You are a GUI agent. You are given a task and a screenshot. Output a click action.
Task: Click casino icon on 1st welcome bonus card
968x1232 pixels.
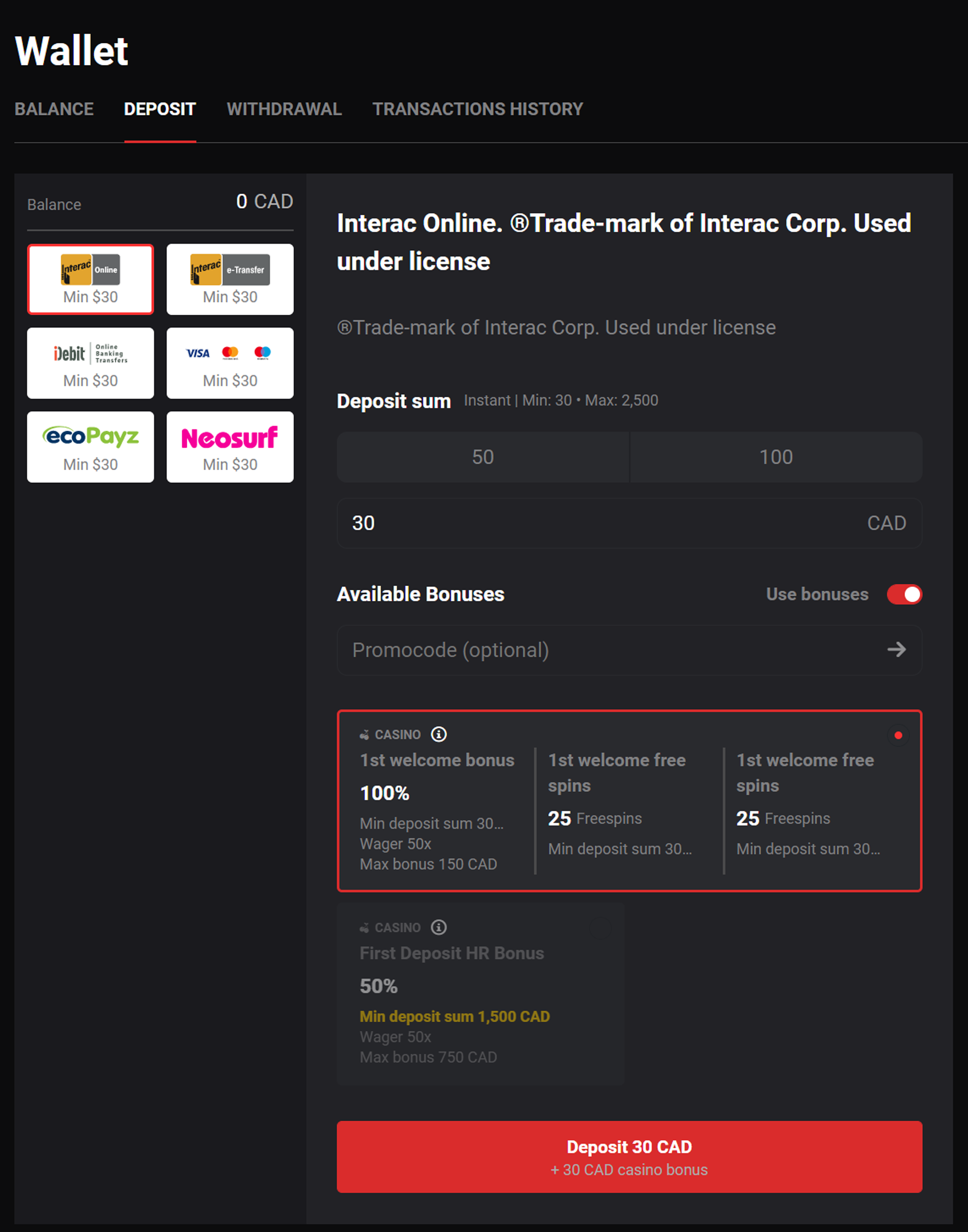tap(364, 736)
